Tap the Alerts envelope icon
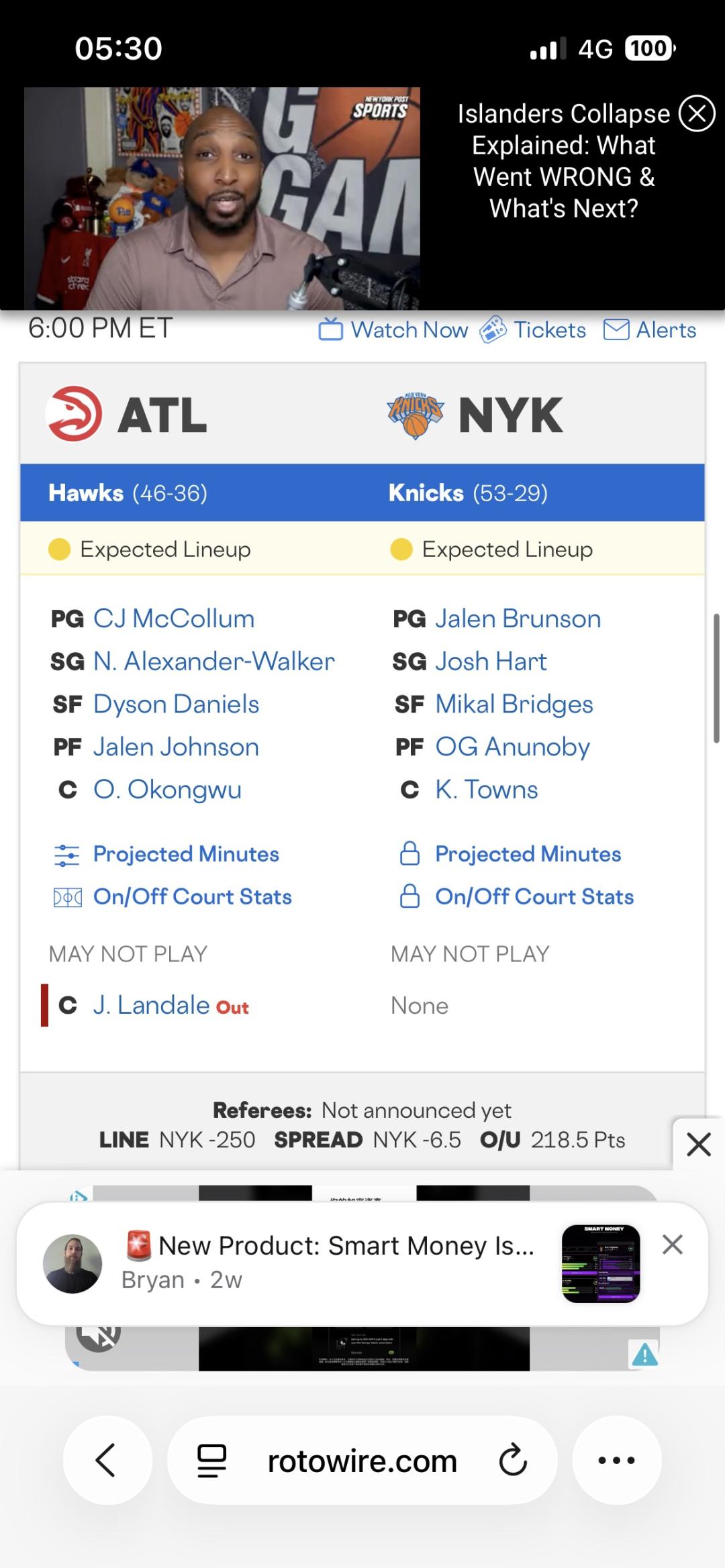 click(x=616, y=330)
